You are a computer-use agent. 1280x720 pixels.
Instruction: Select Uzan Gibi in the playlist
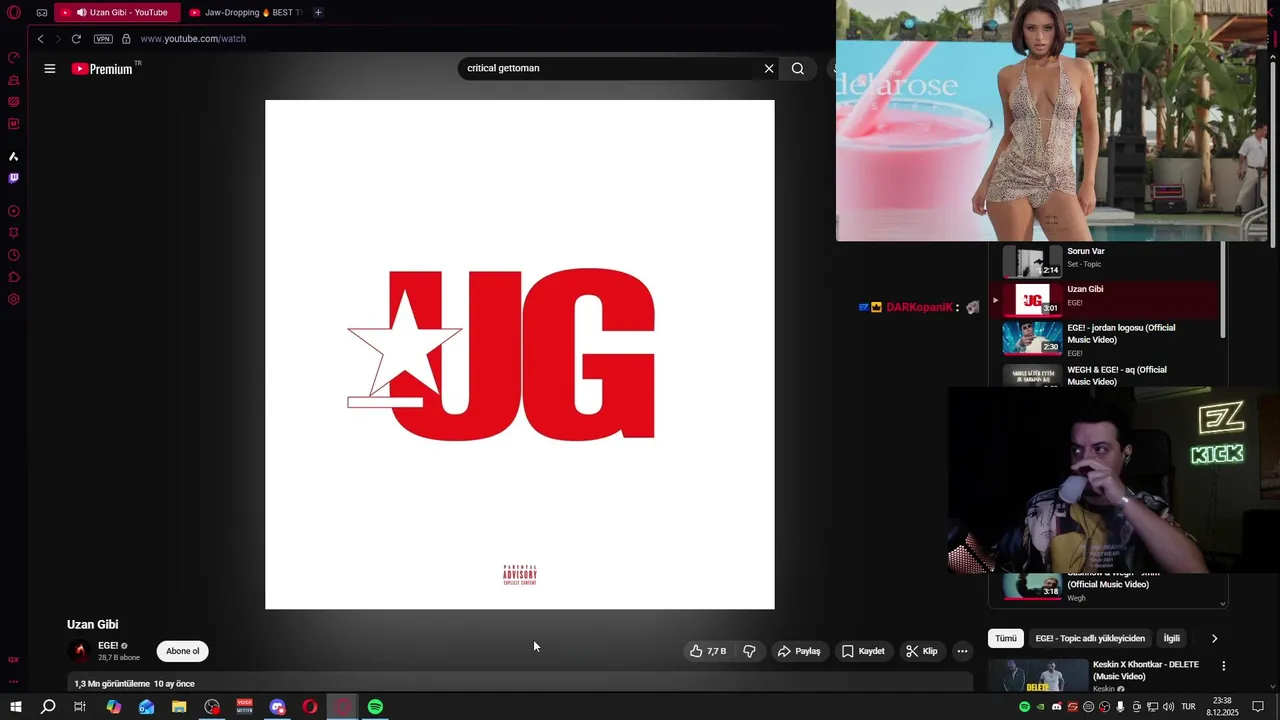click(x=1104, y=298)
